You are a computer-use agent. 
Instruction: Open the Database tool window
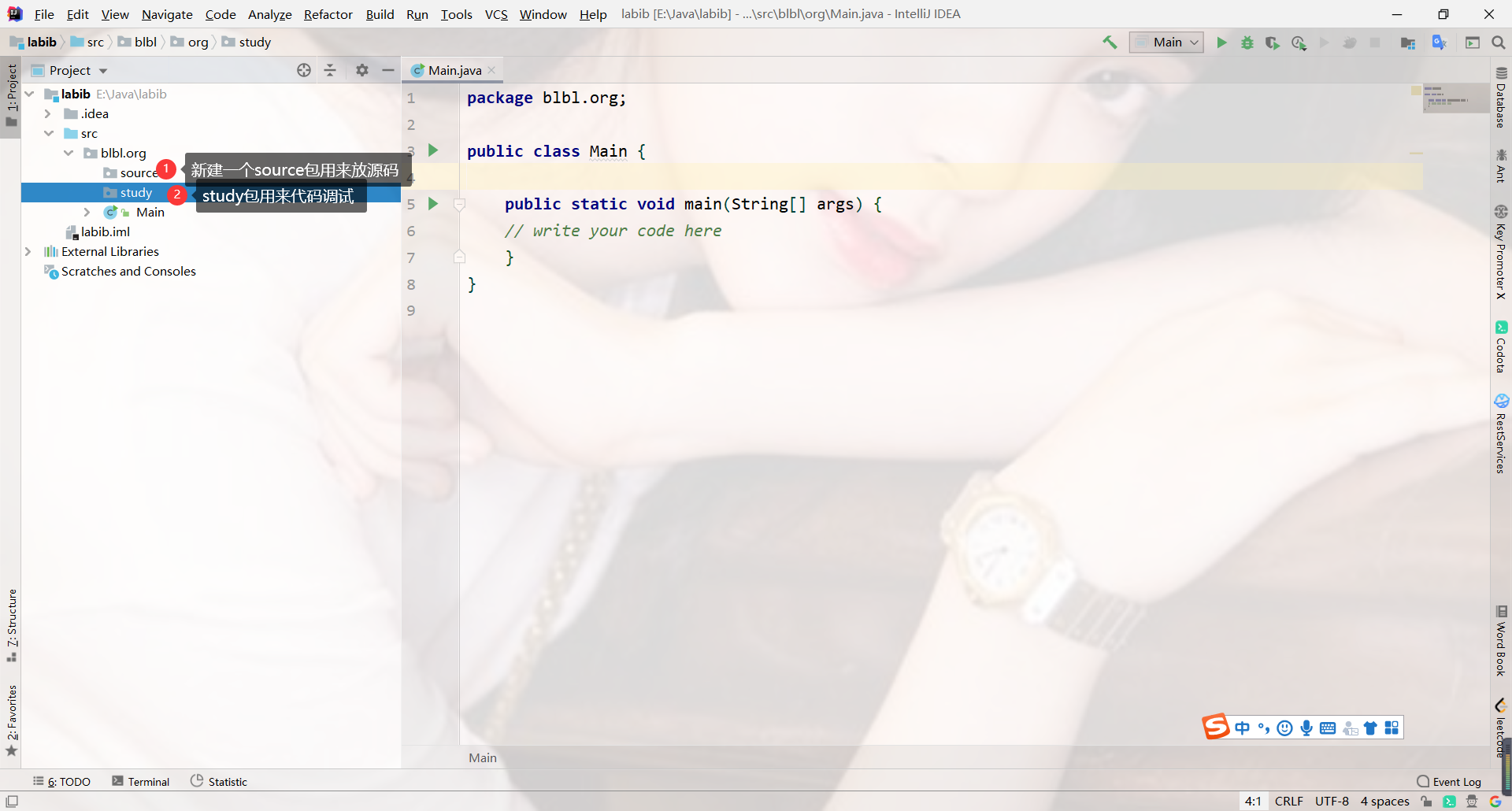click(1501, 98)
